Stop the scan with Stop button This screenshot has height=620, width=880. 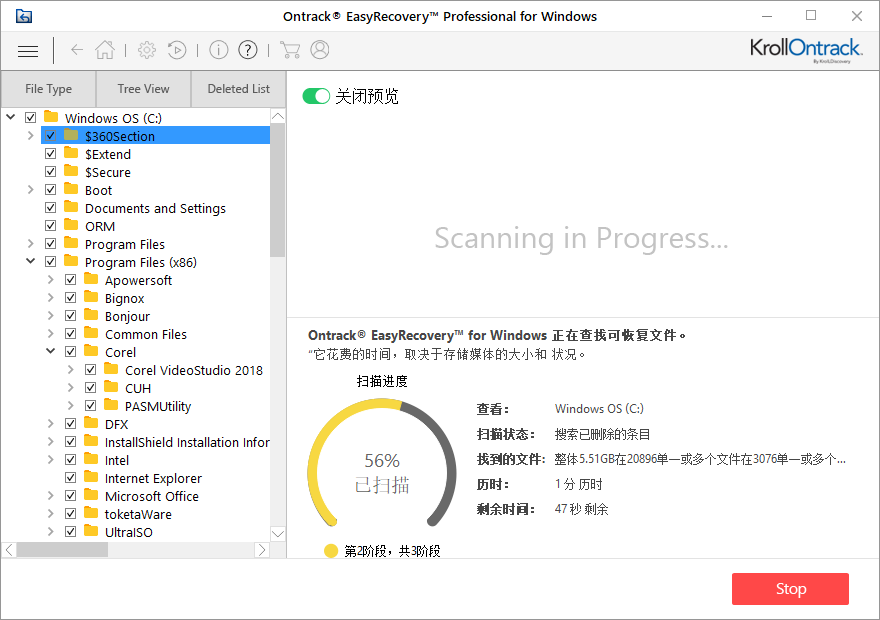click(x=790, y=589)
